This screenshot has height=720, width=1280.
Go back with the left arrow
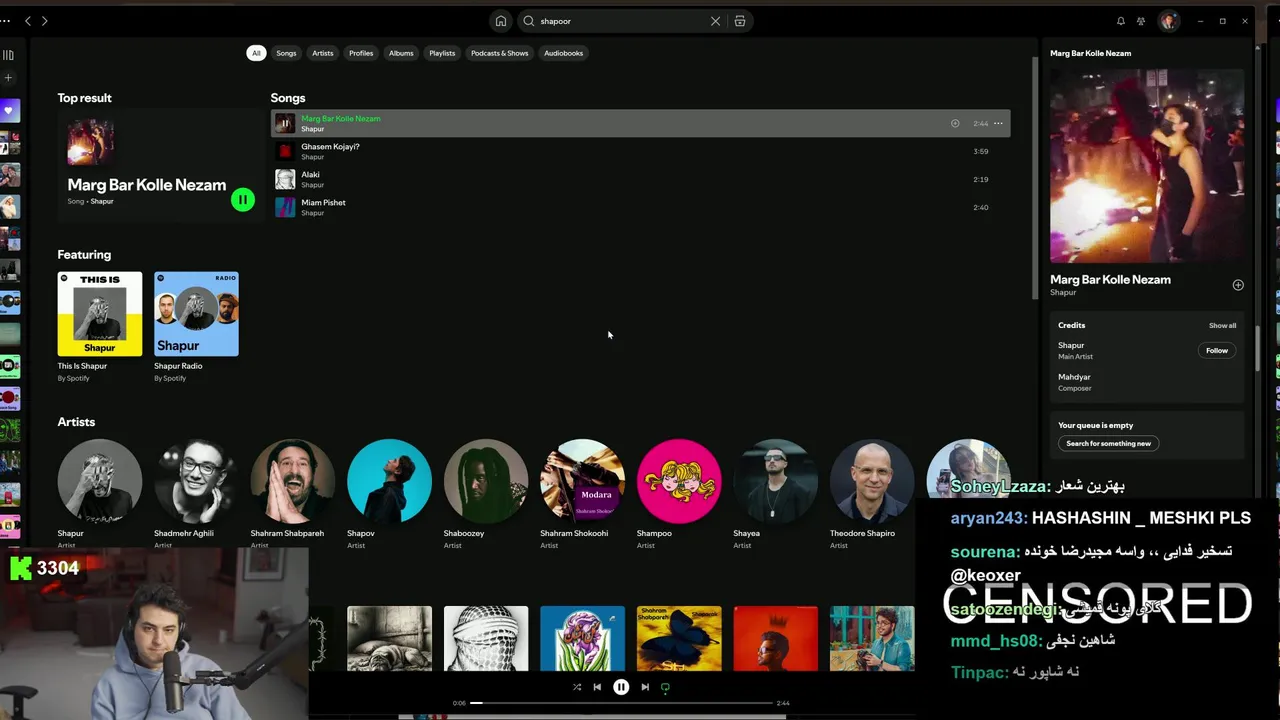[27, 21]
